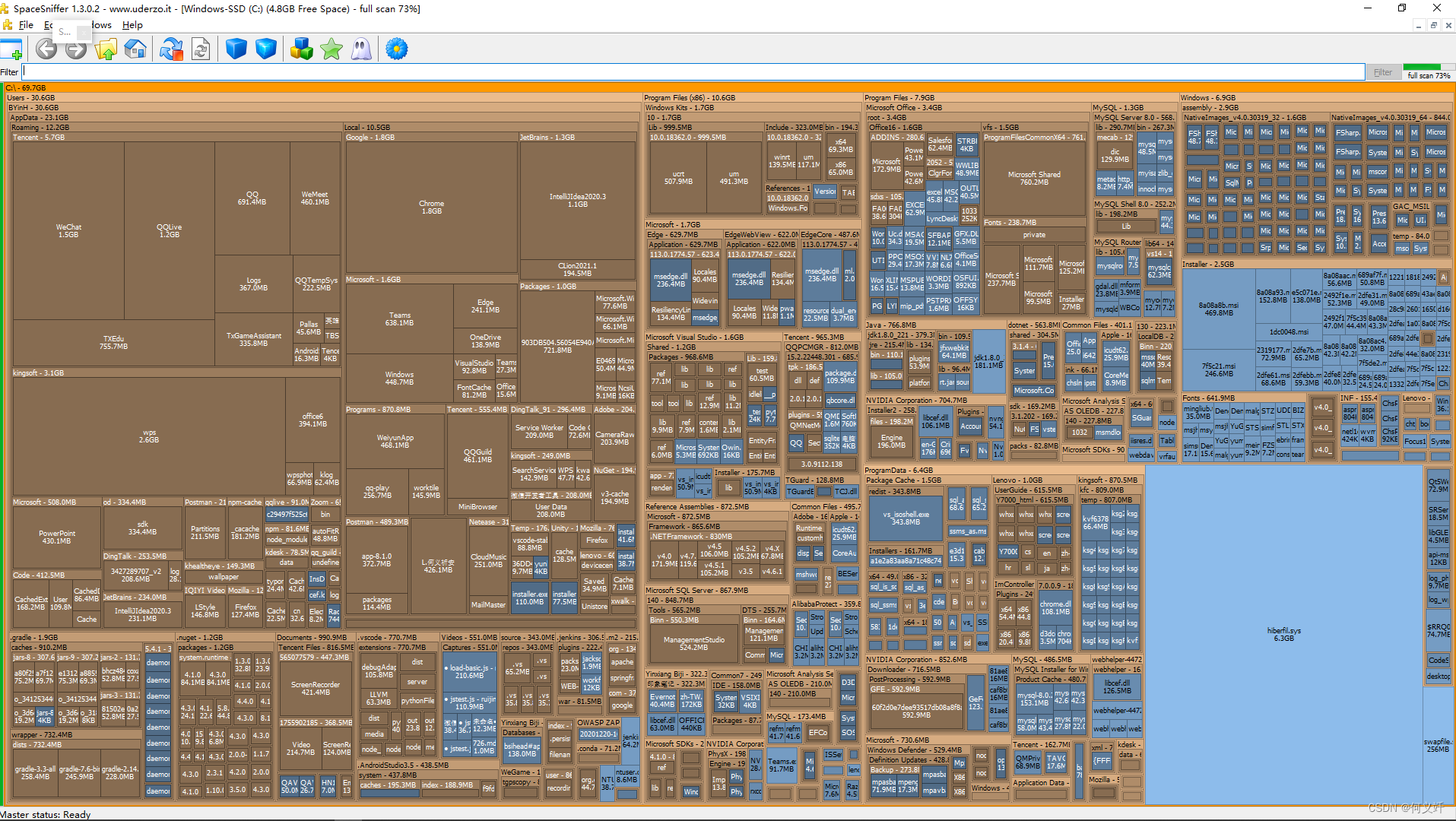Screen dimensions: 1456x821
Task: Select the QQ 691.4MB block
Action: [252, 198]
